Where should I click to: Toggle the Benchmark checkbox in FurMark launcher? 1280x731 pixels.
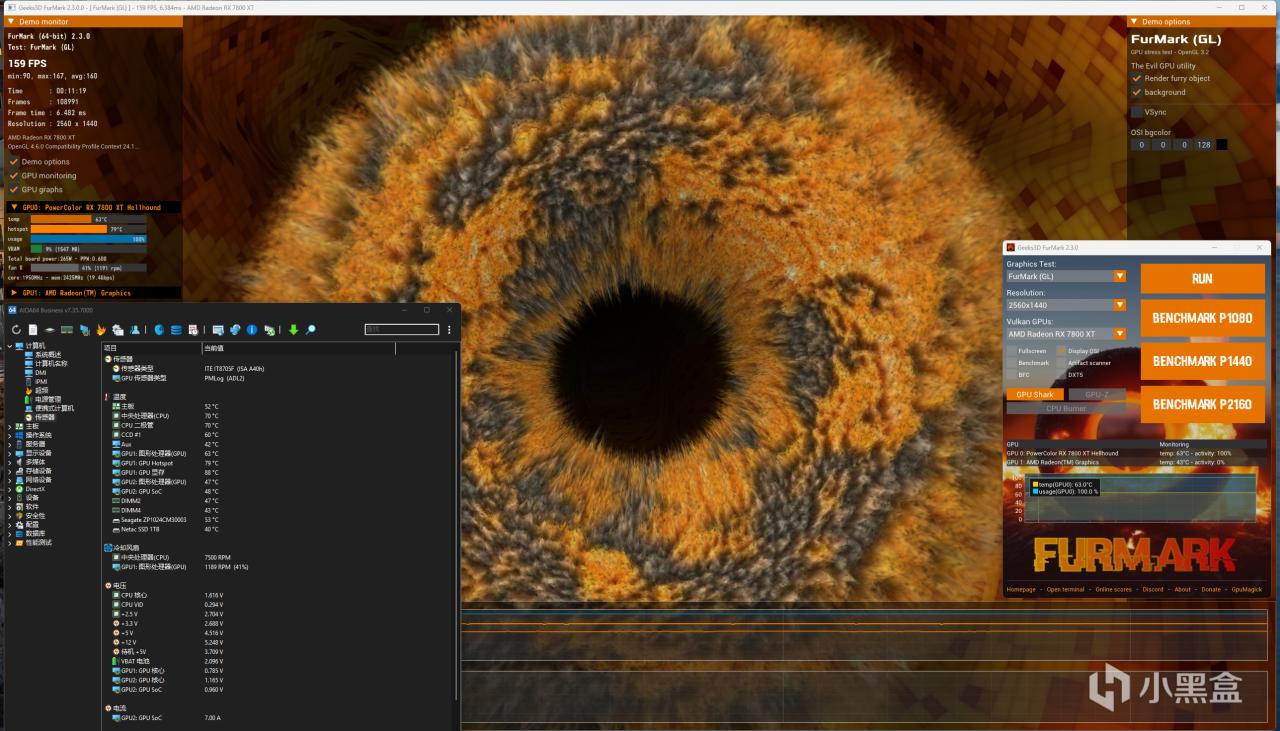coord(1011,363)
